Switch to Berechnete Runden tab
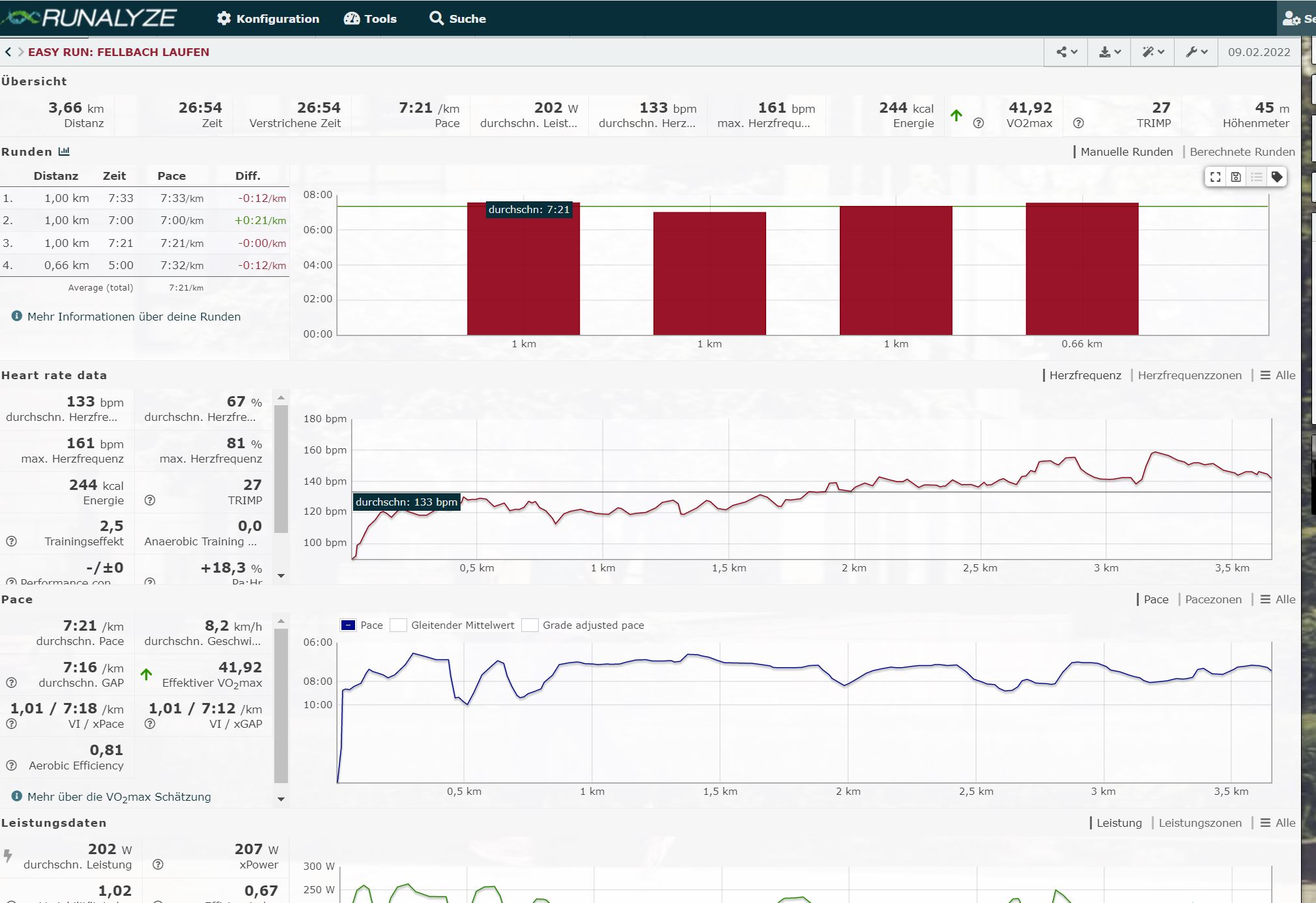 1242,152
